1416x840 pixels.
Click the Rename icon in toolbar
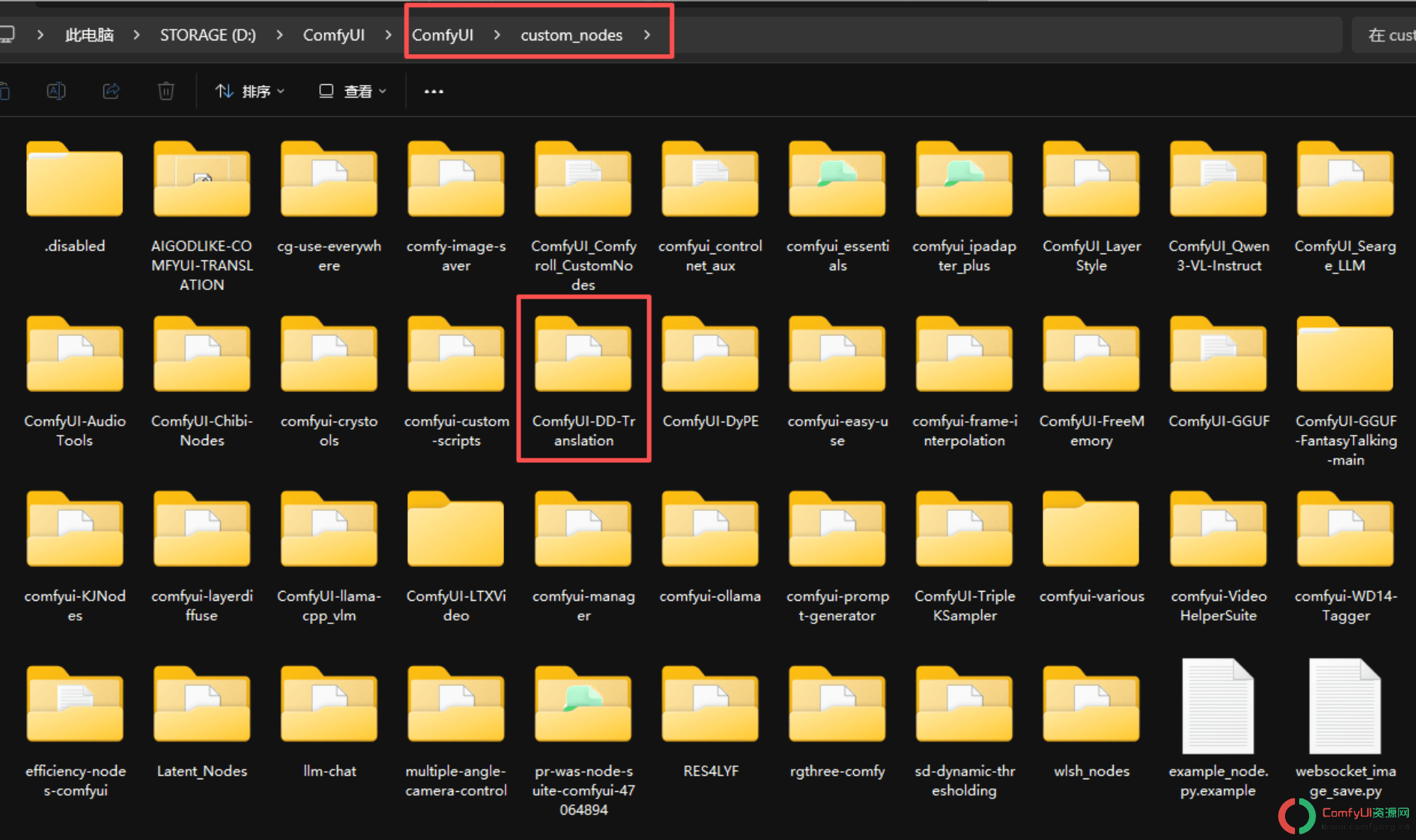56,91
